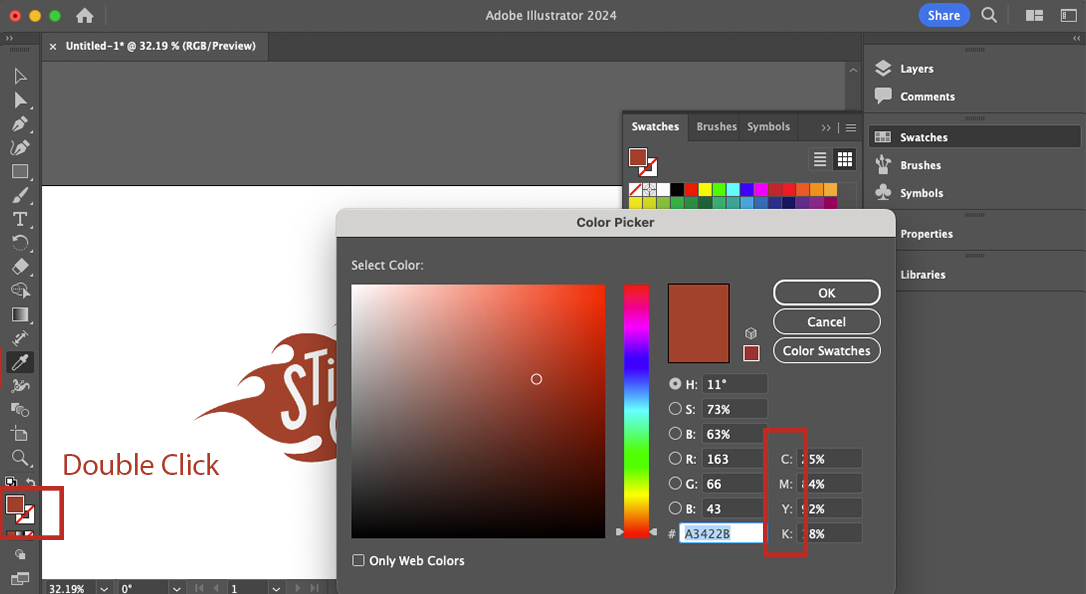1086x594 pixels.
Task: Click the Home icon
Action: [84, 15]
